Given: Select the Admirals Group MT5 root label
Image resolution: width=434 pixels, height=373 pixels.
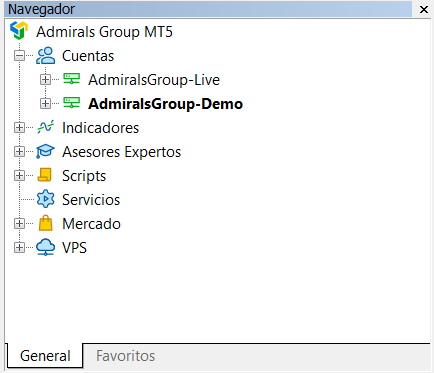Looking at the screenshot, I should pos(104,32).
